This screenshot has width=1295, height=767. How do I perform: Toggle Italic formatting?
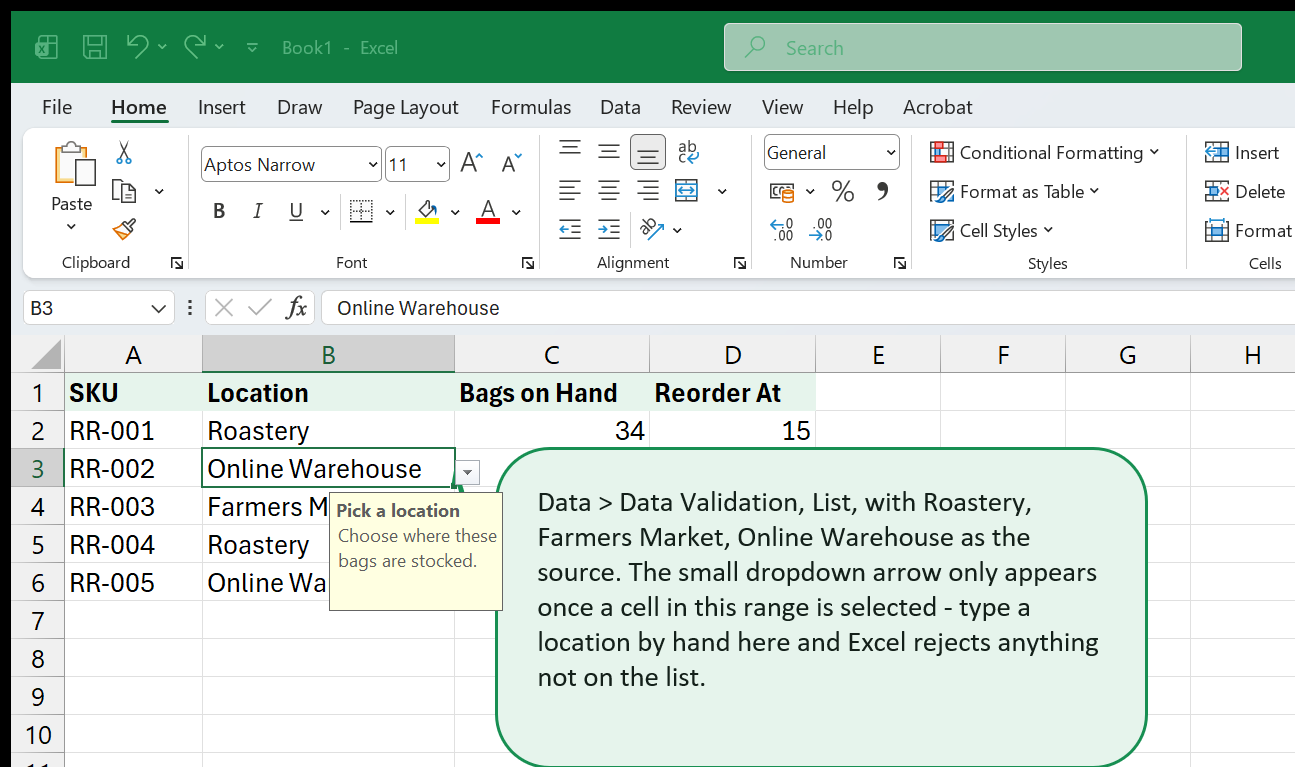pyautogui.click(x=257, y=211)
